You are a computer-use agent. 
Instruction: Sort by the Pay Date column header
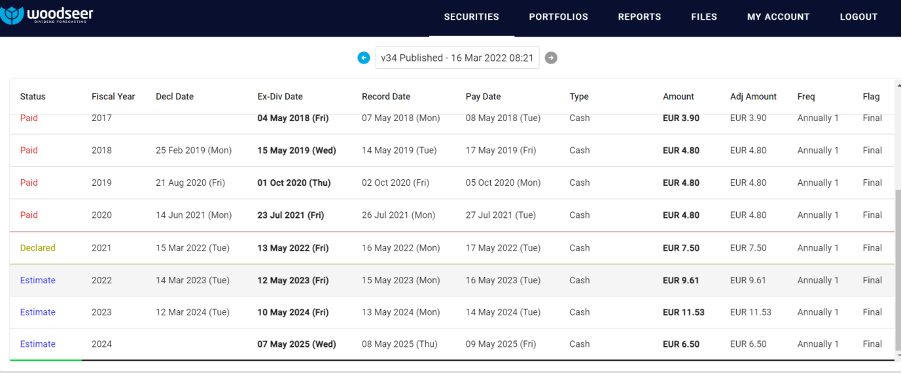click(x=483, y=97)
